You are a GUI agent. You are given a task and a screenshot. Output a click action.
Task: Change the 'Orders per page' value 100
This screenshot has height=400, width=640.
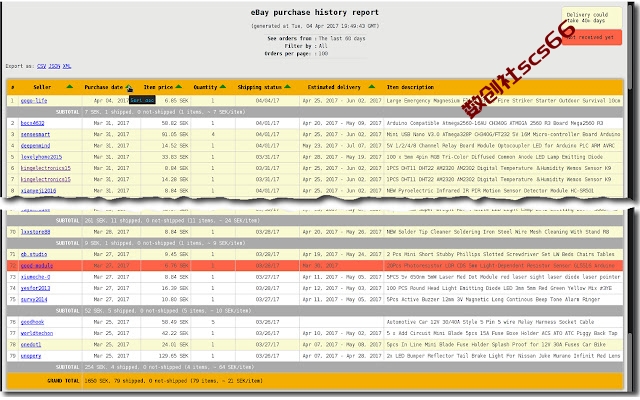pos(323,53)
